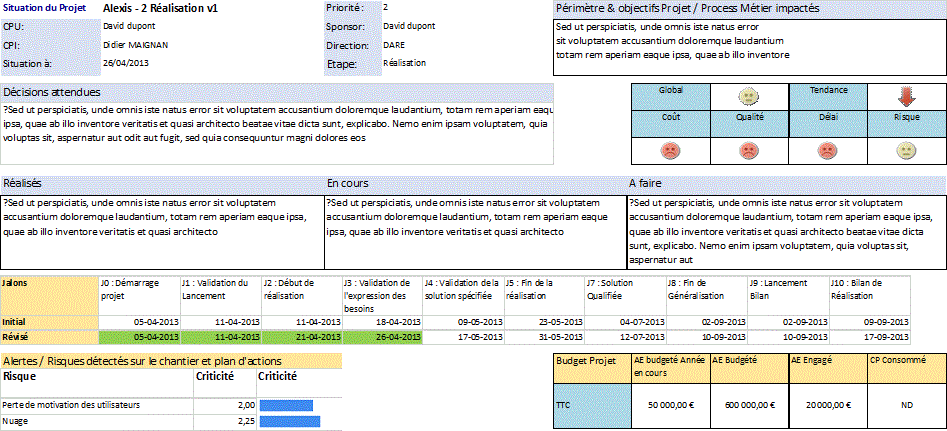Click the 50 000,00 € budget value

point(670,406)
